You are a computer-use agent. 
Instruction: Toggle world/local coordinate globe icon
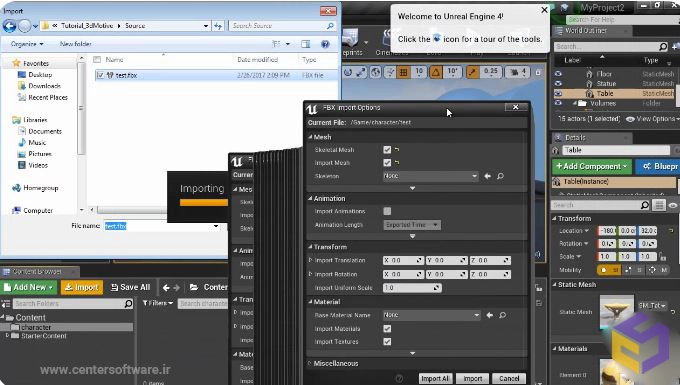click(376, 72)
